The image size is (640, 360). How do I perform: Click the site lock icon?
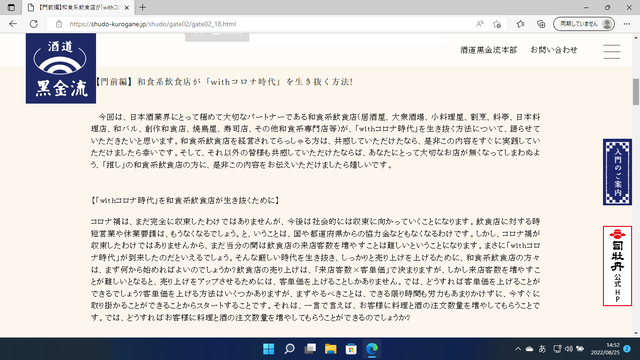tap(59, 24)
